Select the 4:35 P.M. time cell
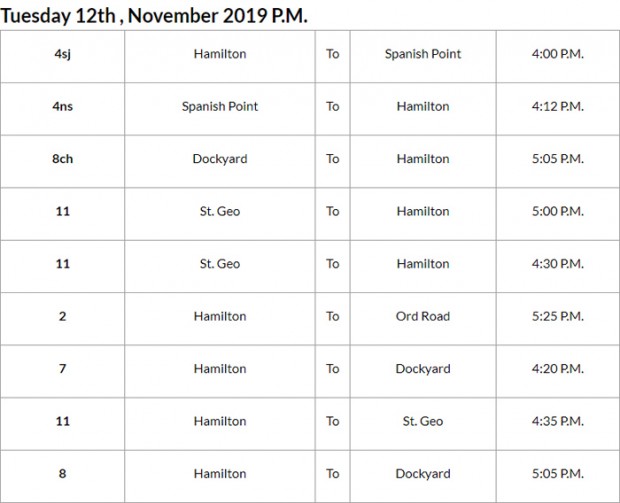 pos(558,421)
